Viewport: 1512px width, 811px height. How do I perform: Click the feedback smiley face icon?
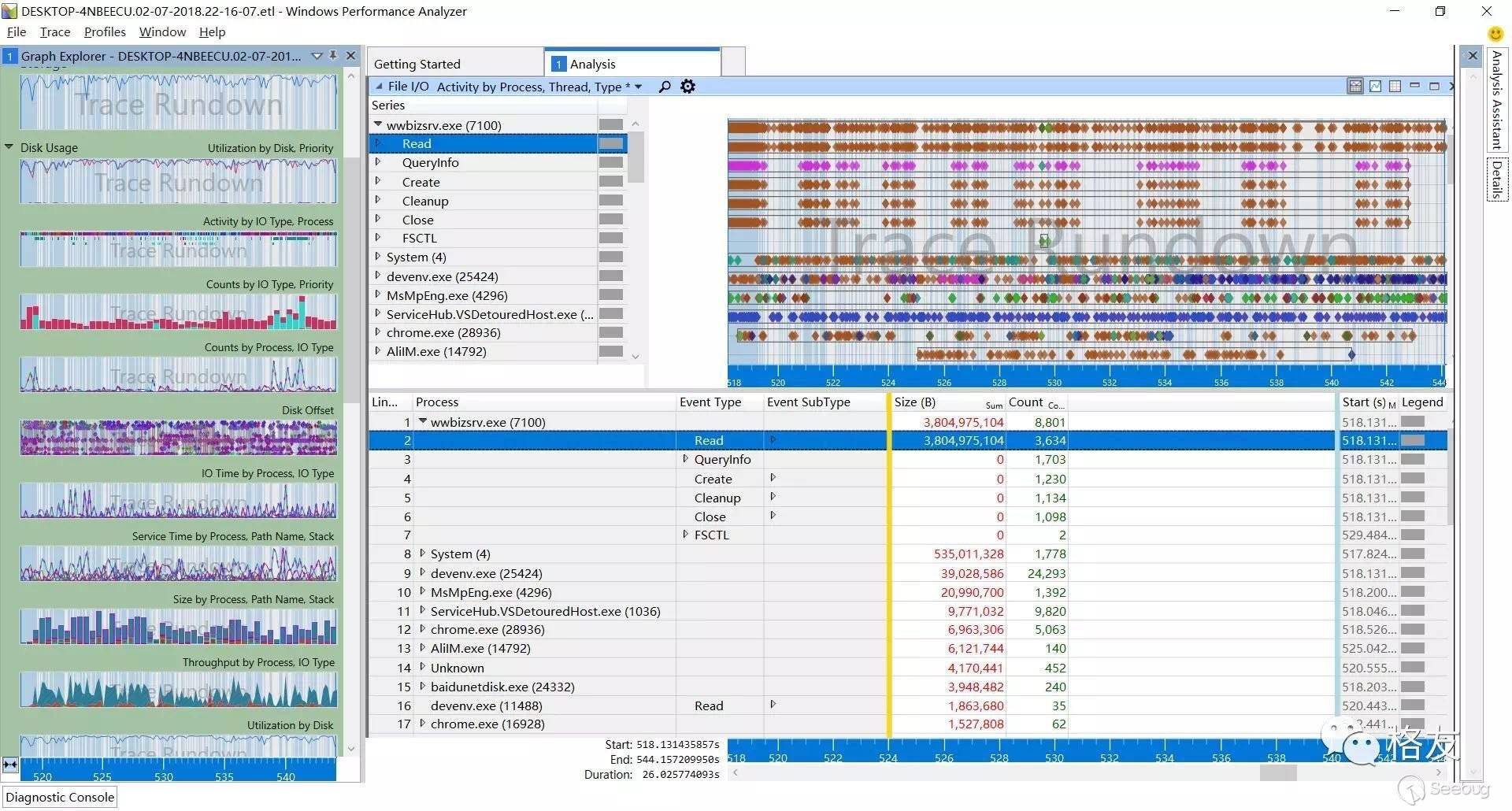click(x=1495, y=34)
